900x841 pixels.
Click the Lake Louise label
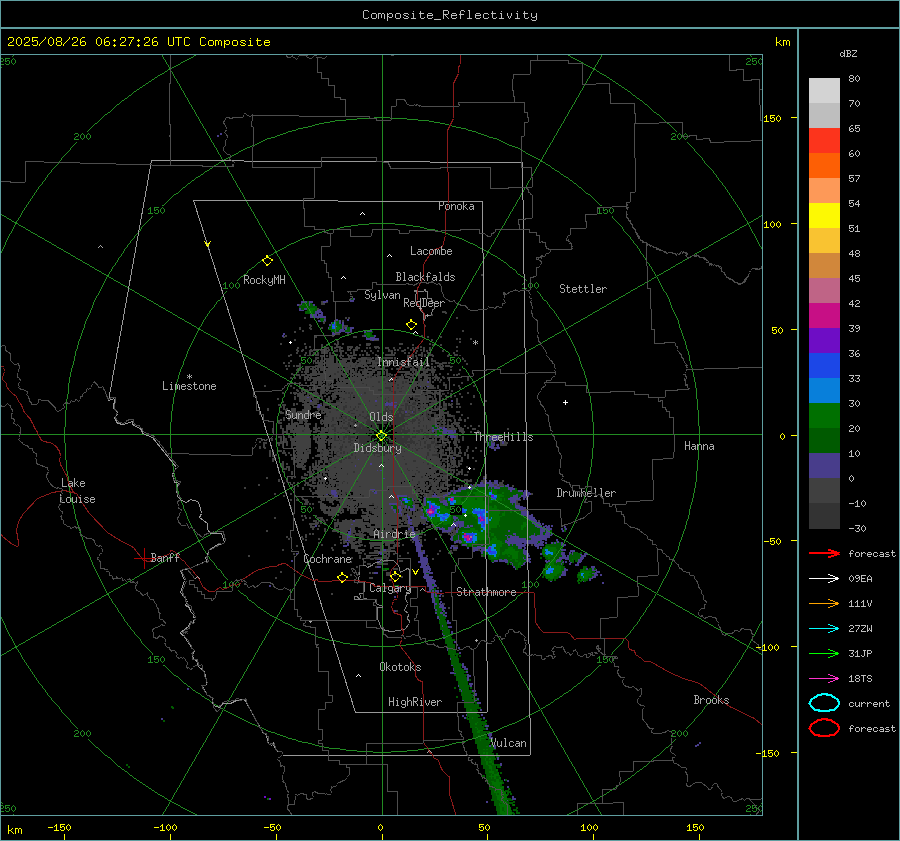point(77,491)
